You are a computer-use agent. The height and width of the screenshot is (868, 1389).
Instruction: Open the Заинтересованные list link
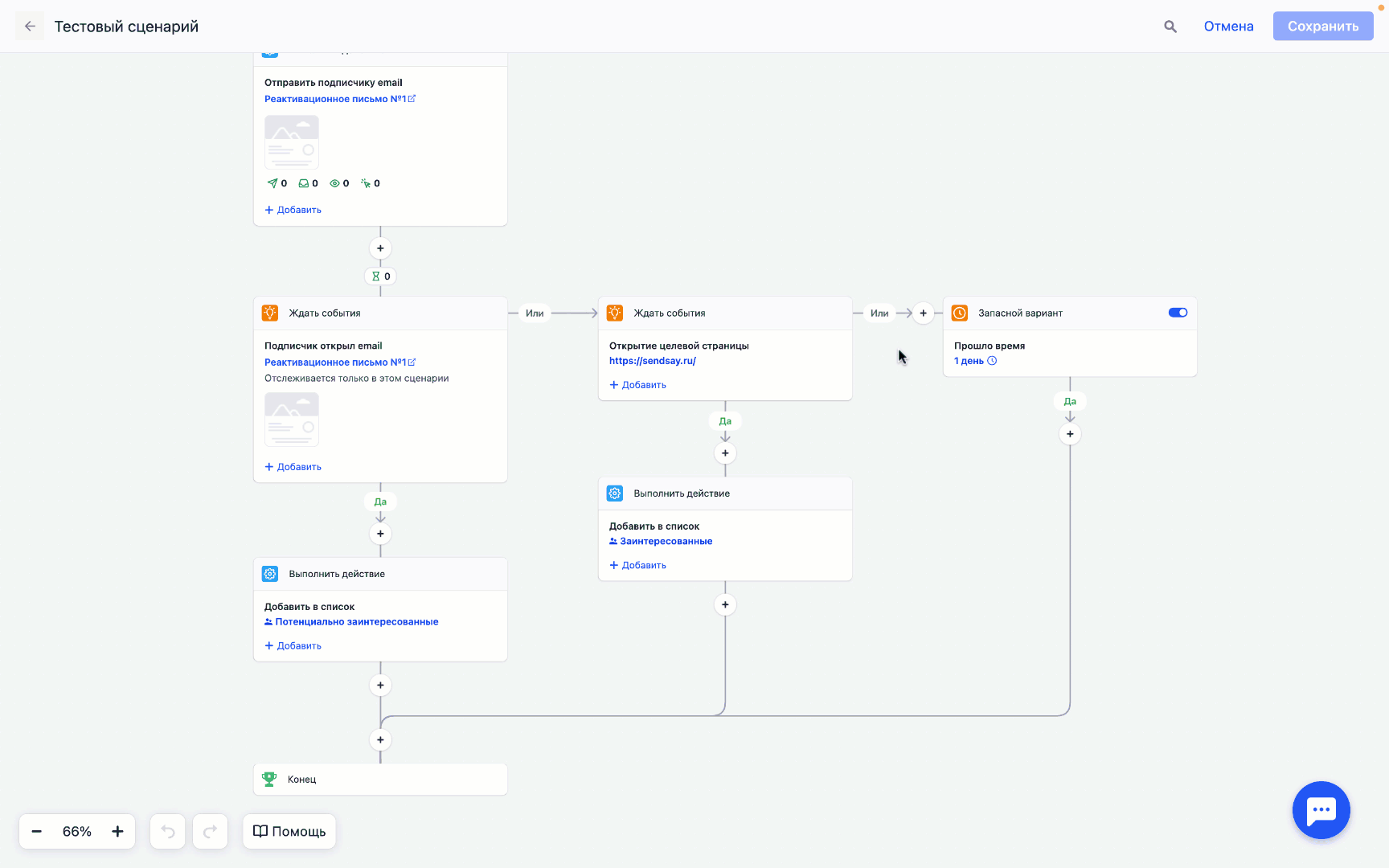[666, 541]
